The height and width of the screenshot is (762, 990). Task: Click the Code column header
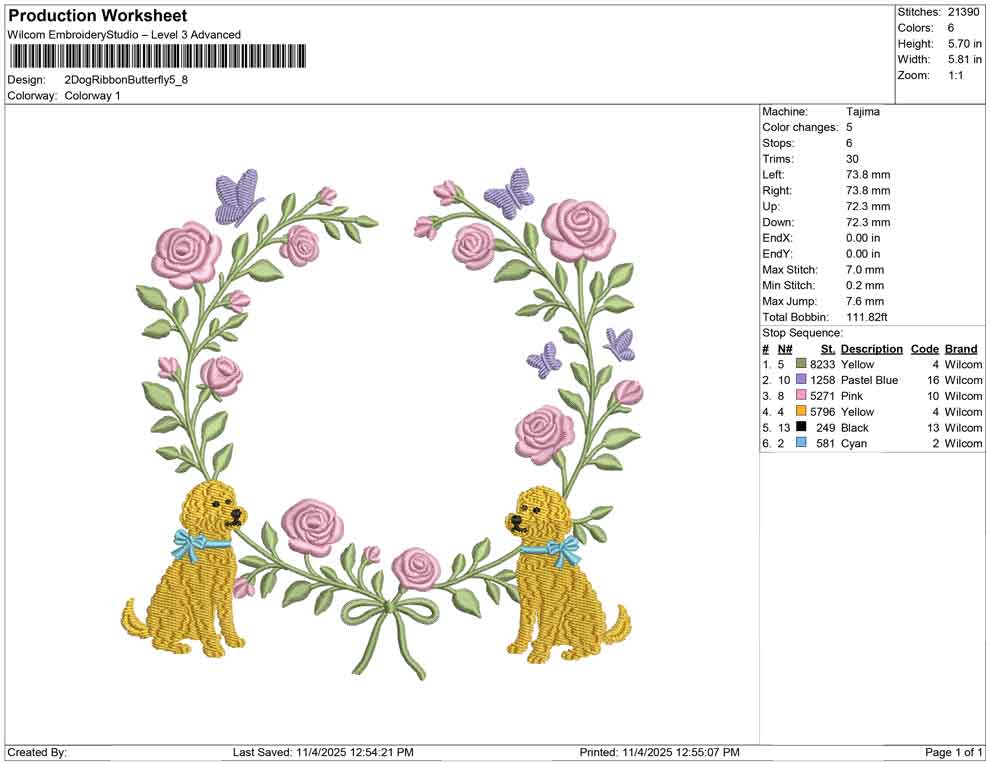pyautogui.click(x=925, y=348)
